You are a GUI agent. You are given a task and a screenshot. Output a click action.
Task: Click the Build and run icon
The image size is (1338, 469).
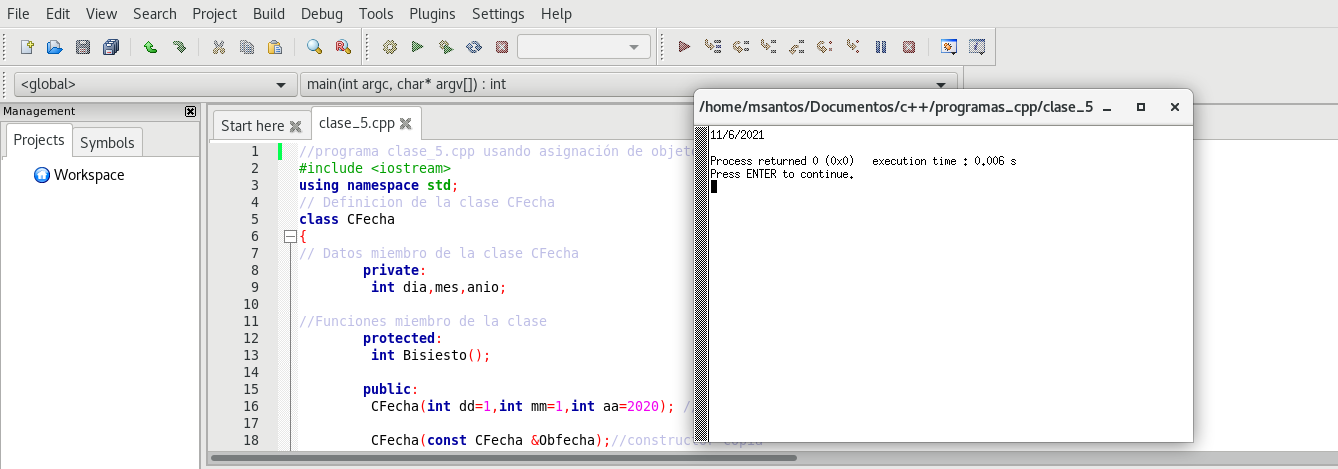click(446, 47)
